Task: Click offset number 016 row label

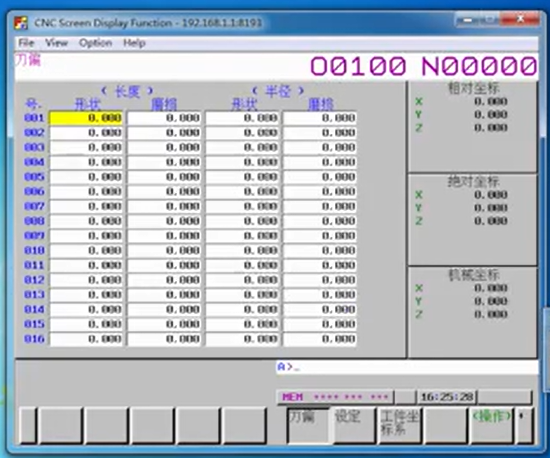Action: (34, 339)
